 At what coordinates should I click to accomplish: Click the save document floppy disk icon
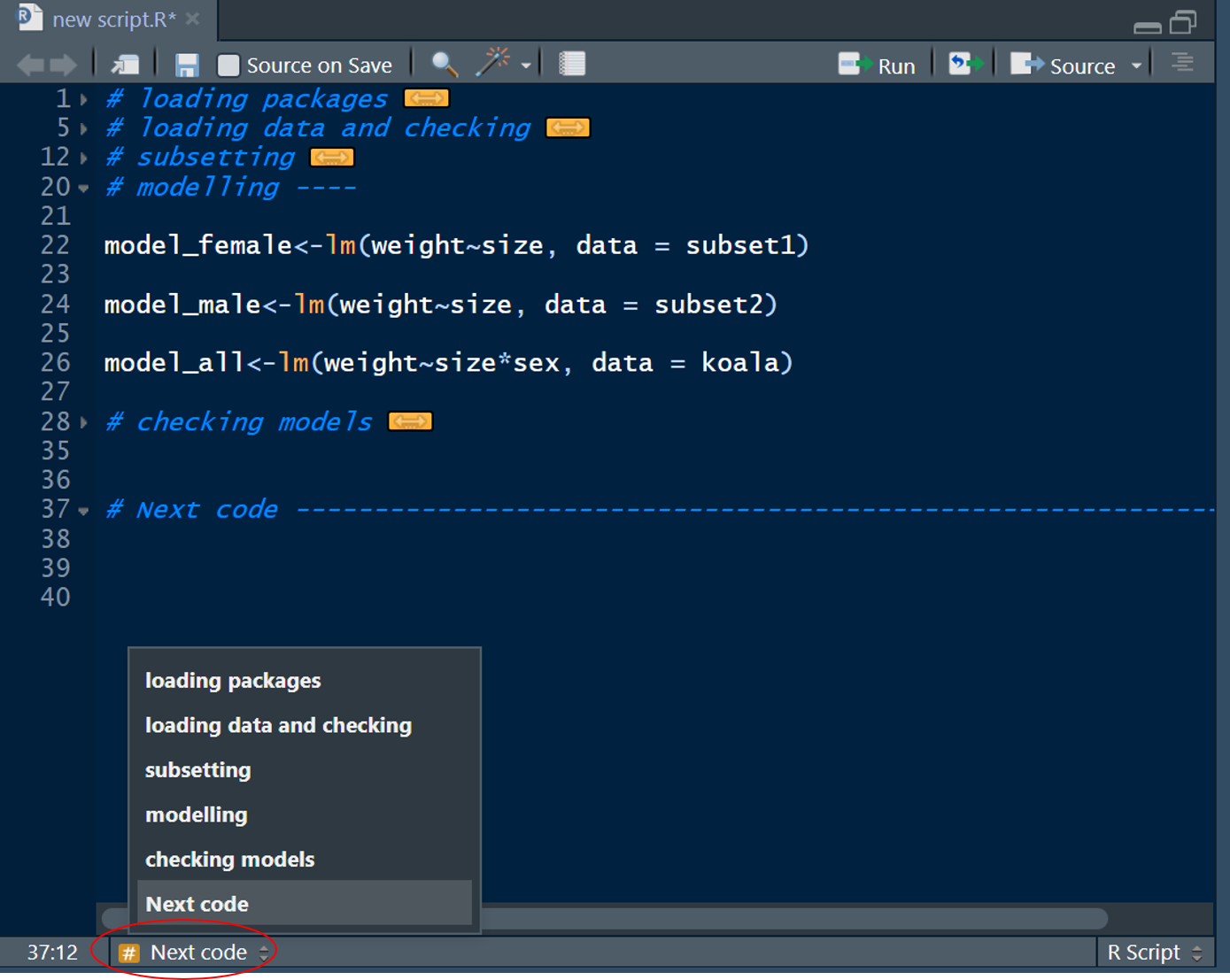(187, 66)
